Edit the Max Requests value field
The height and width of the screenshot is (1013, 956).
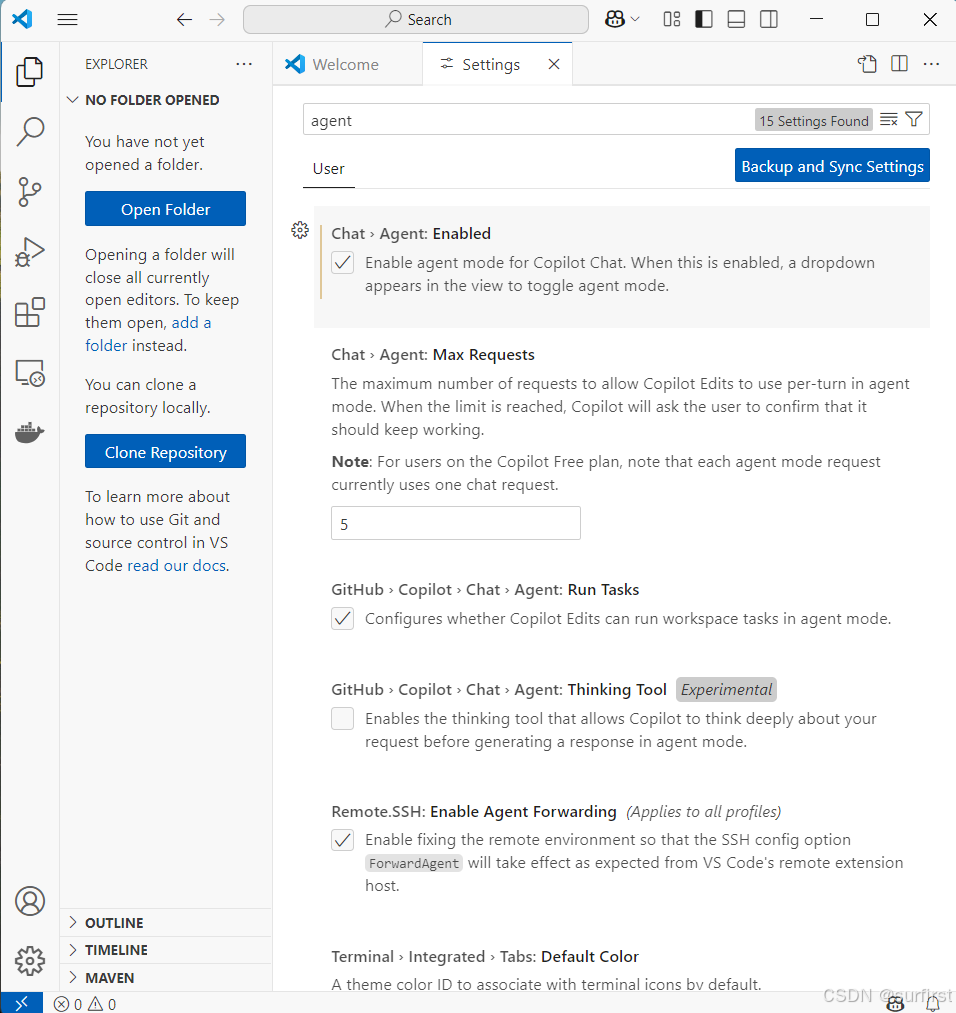456,523
